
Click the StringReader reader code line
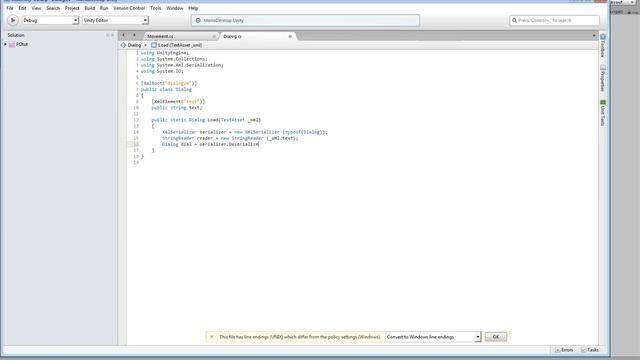click(x=230, y=138)
